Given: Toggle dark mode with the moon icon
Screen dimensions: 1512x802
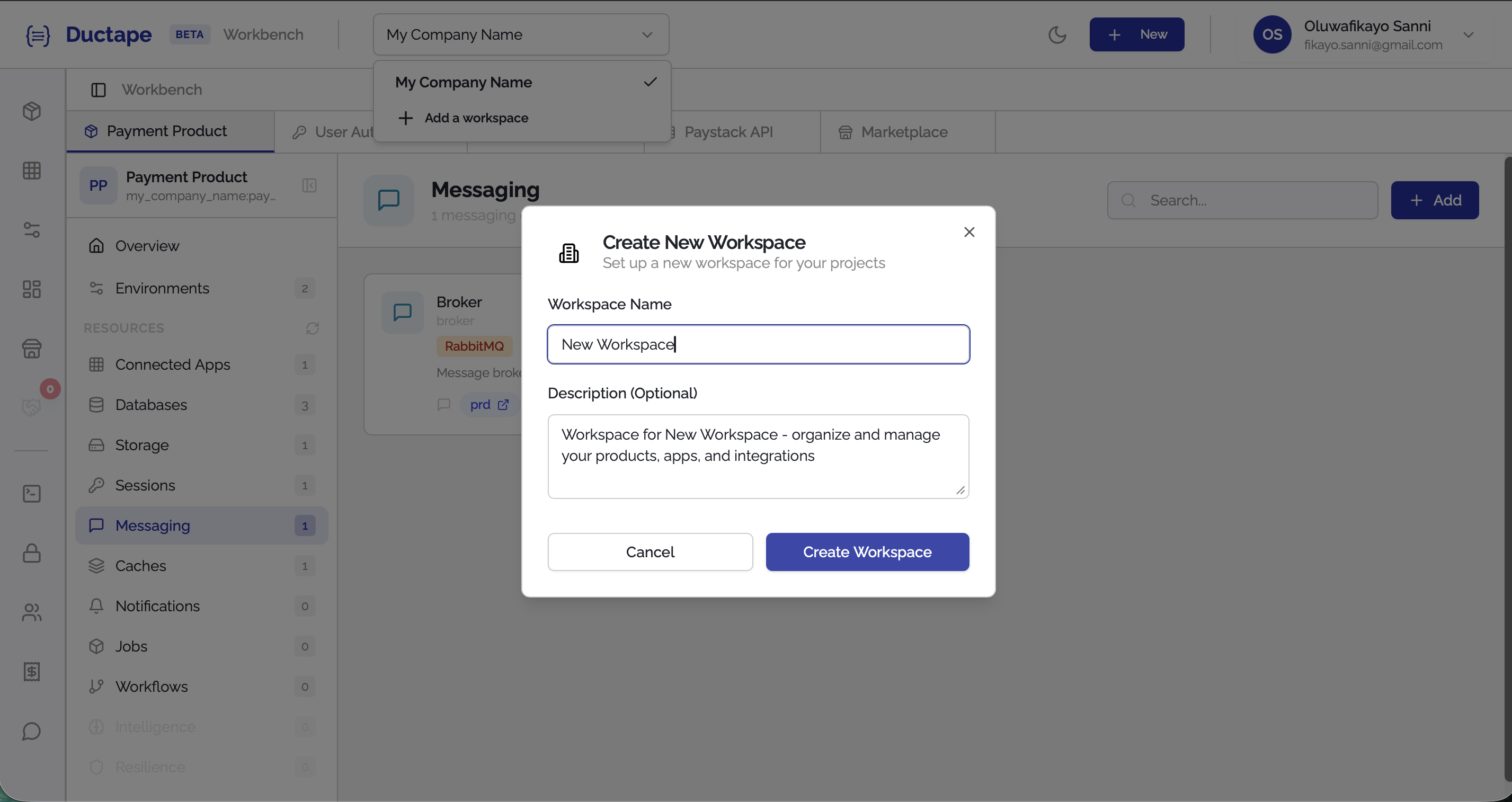Looking at the screenshot, I should pyautogui.click(x=1057, y=34).
